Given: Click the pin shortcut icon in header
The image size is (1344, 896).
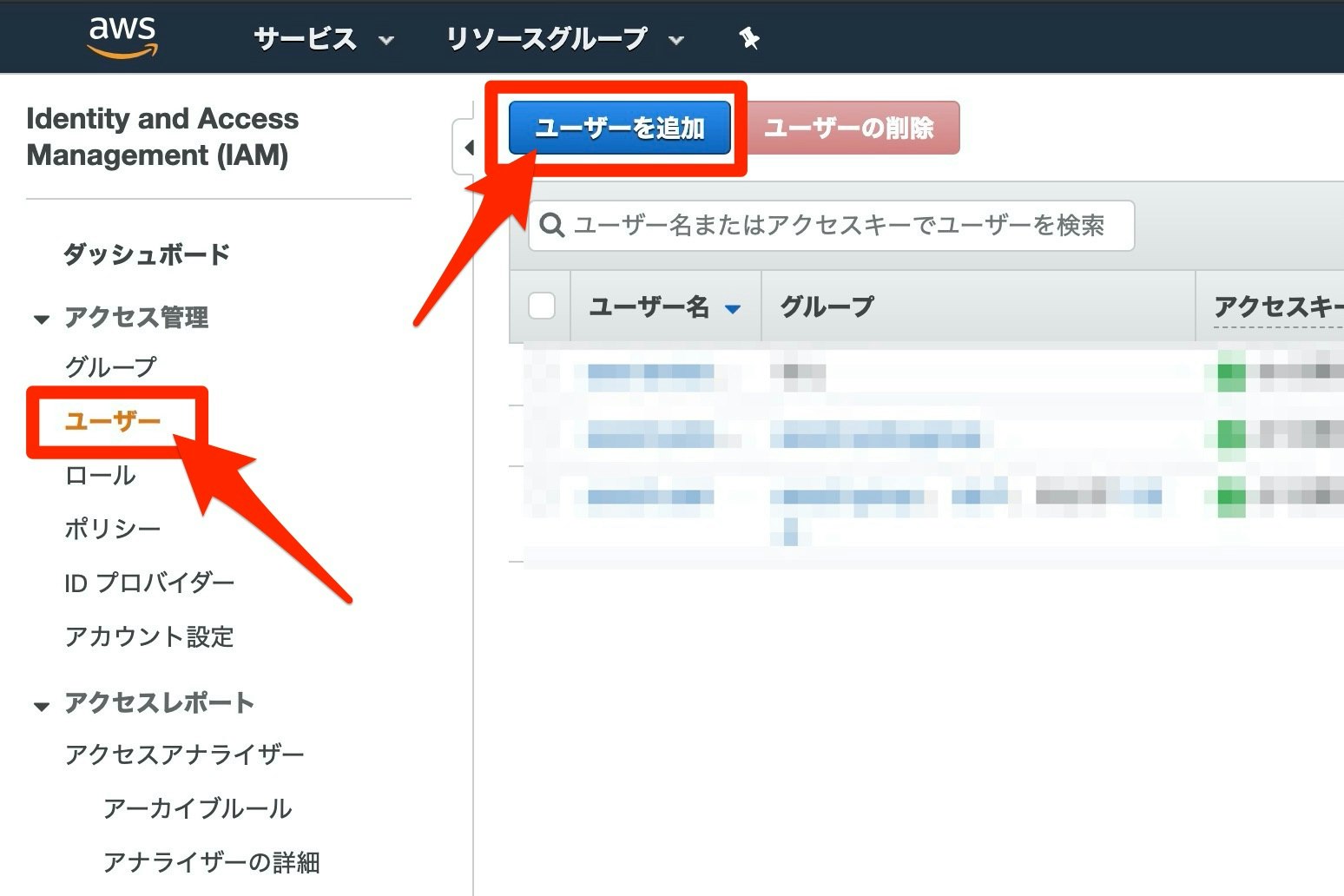Looking at the screenshot, I should [749, 38].
